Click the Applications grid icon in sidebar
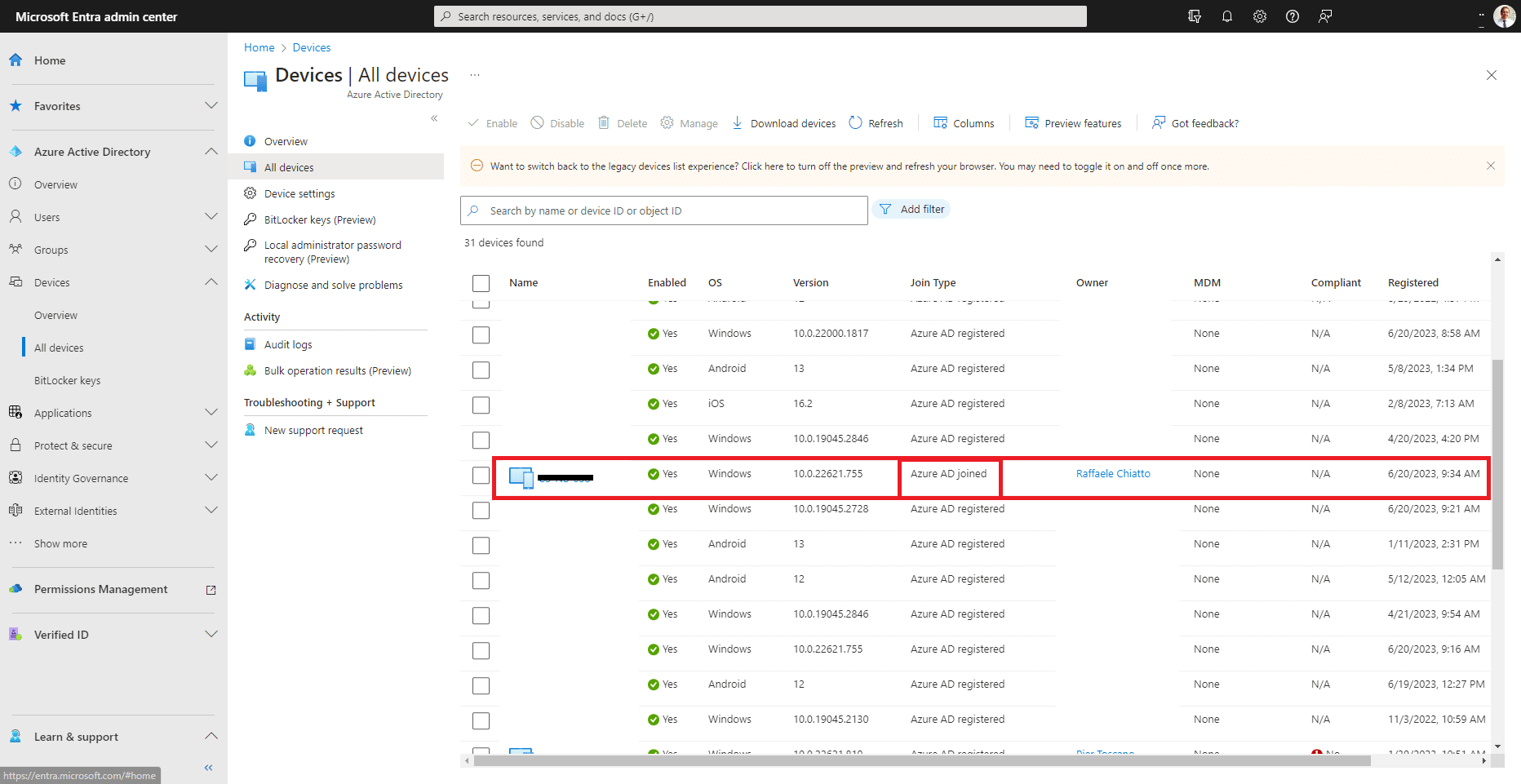The width and height of the screenshot is (1521, 784). 16,412
